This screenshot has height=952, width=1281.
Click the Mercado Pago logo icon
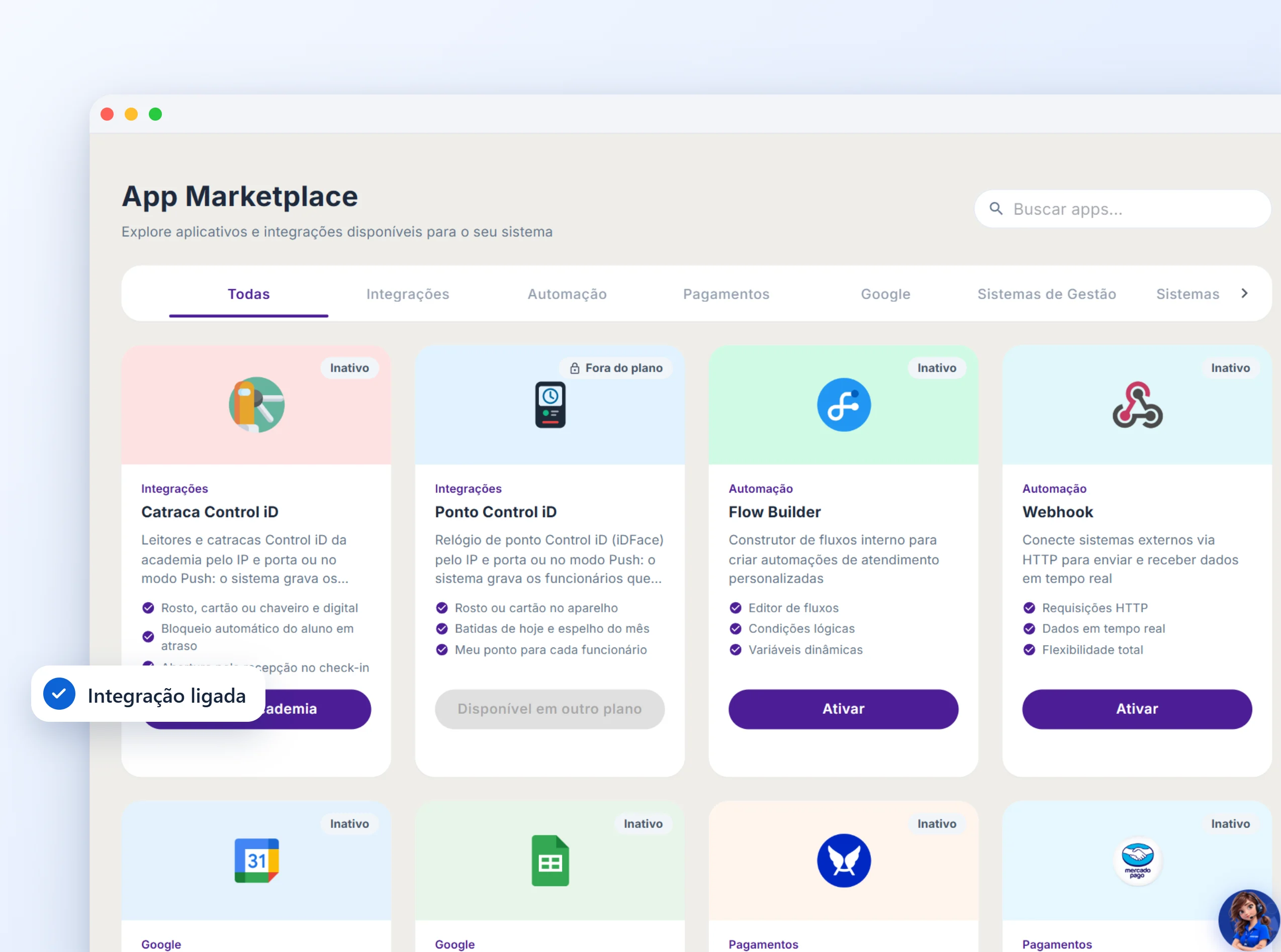tap(1137, 861)
